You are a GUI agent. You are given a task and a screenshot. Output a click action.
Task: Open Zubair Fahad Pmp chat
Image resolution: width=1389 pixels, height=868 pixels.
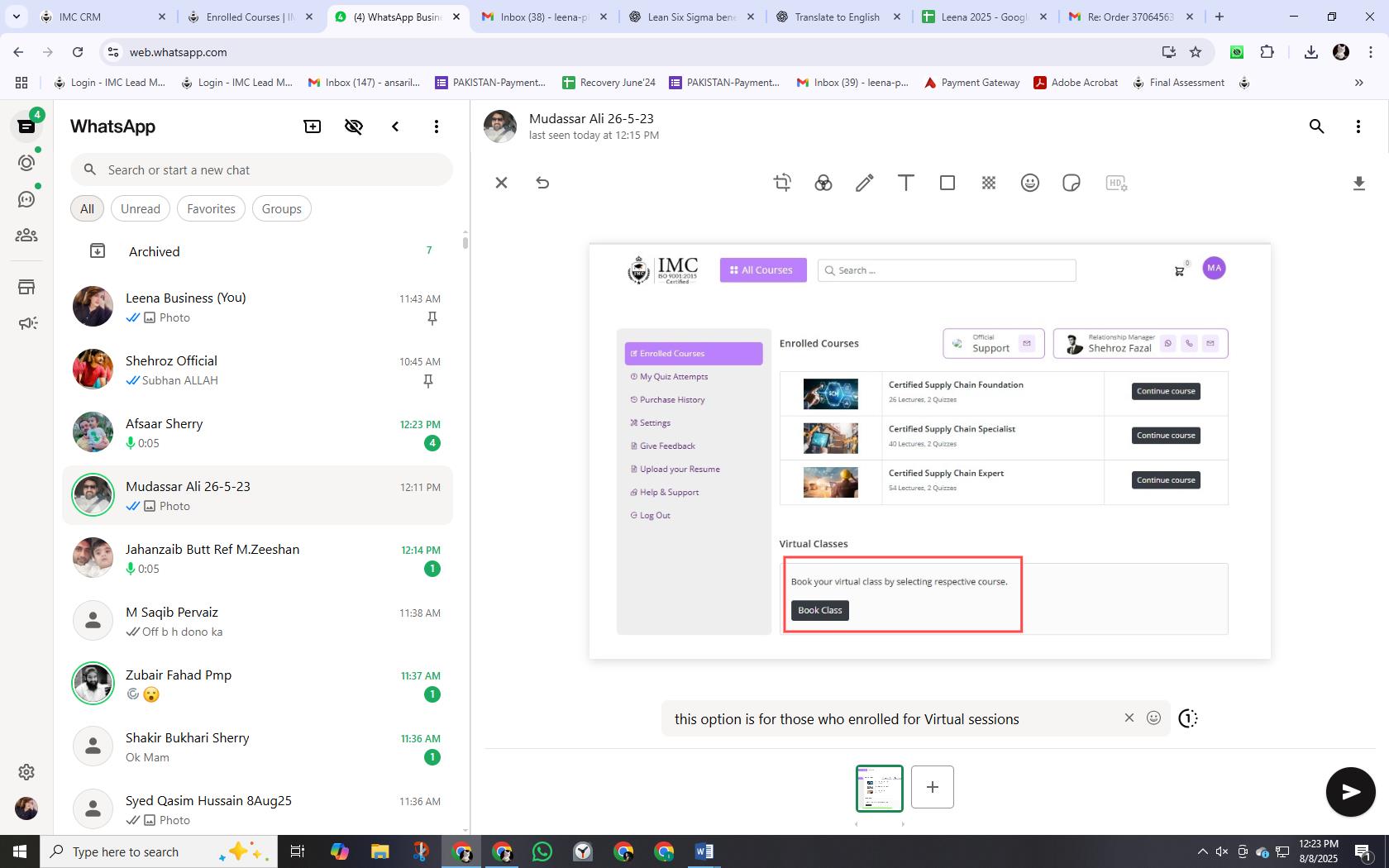point(258,684)
